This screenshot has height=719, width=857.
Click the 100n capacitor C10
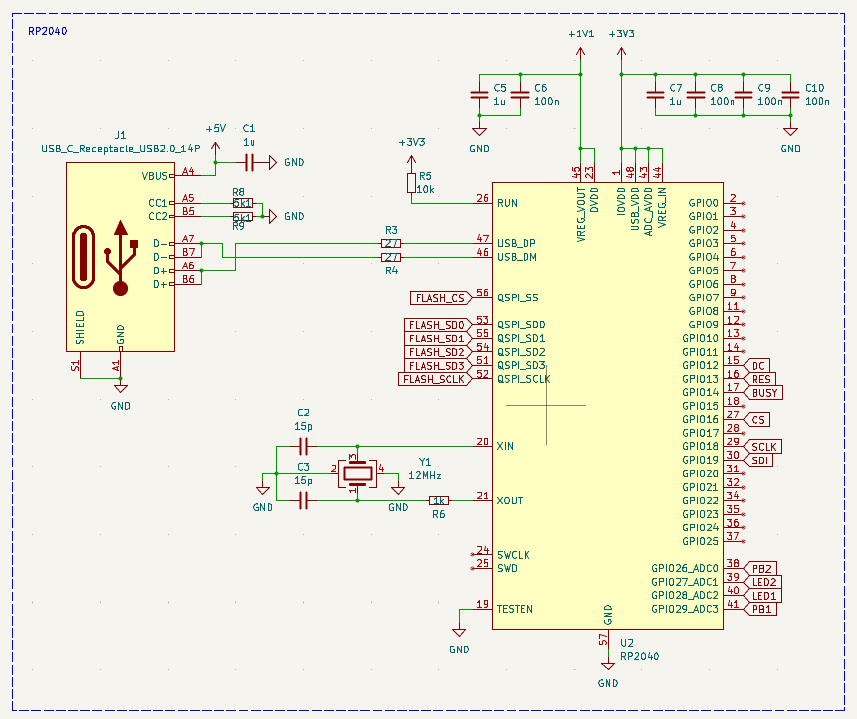(790, 95)
